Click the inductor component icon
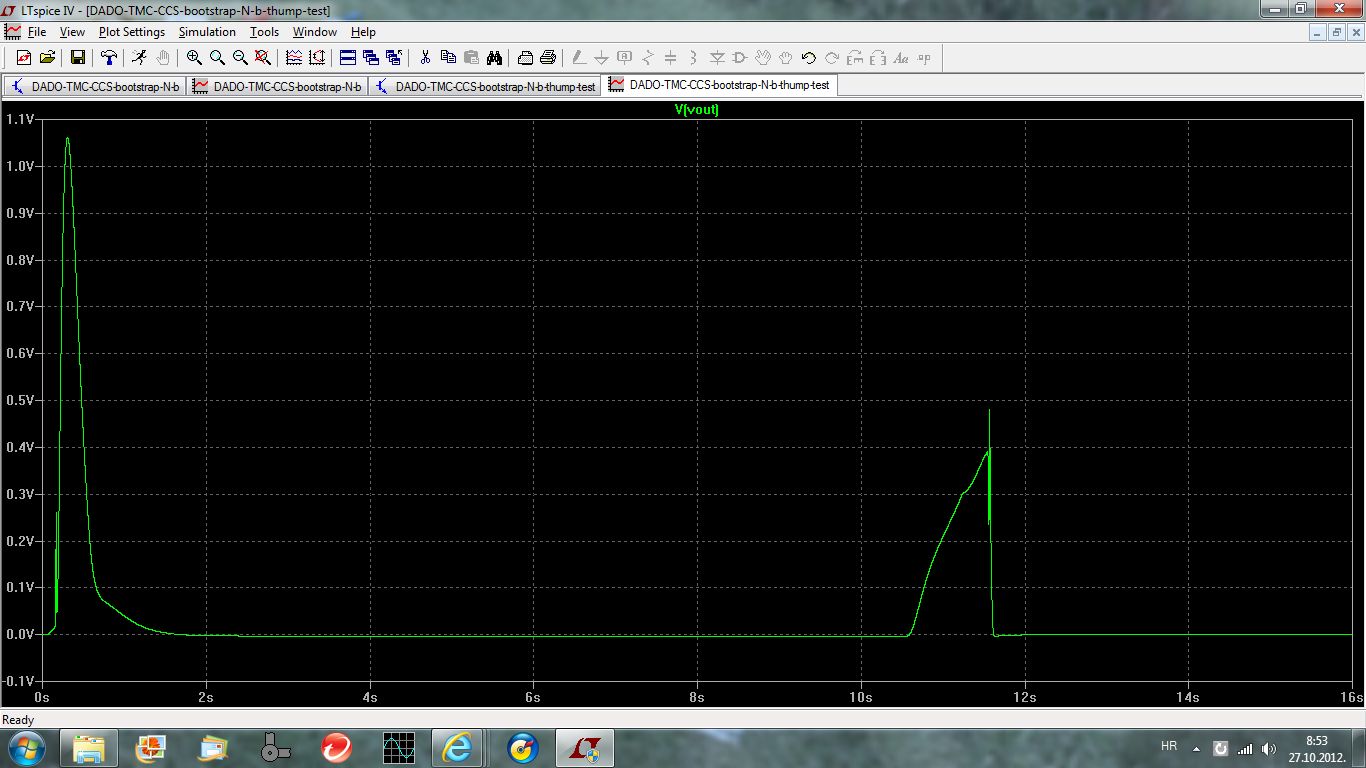1366x768 pixels. [694, 58]
